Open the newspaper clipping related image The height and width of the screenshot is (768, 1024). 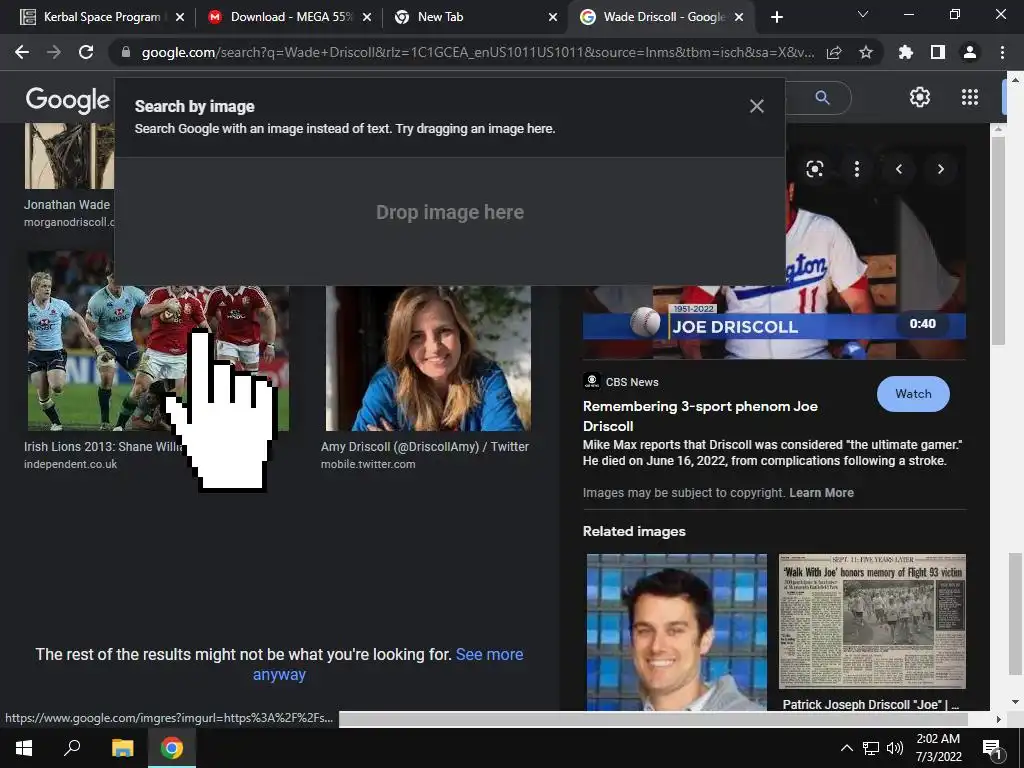(x=872, y=621)
